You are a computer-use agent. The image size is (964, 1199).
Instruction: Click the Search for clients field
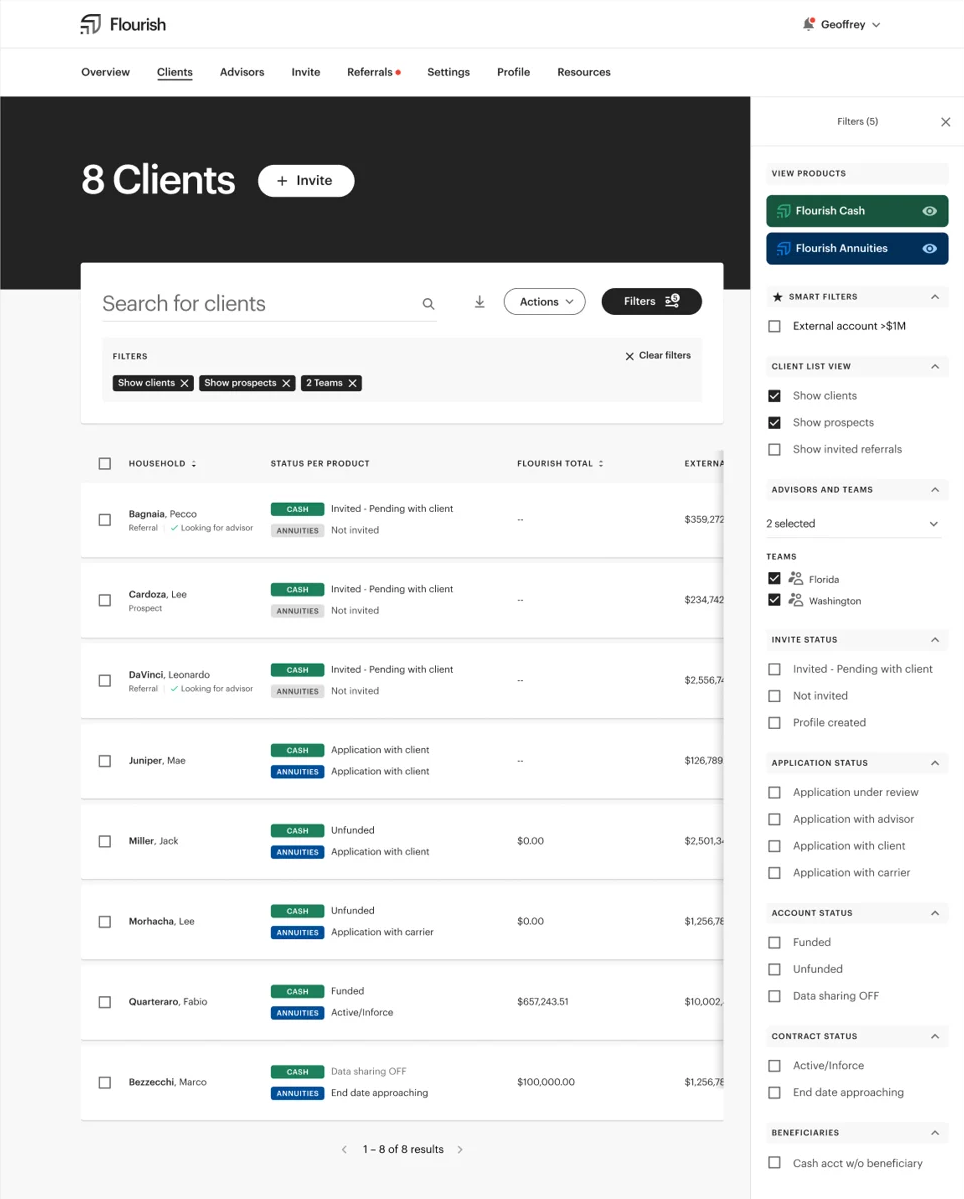(269, 304)
